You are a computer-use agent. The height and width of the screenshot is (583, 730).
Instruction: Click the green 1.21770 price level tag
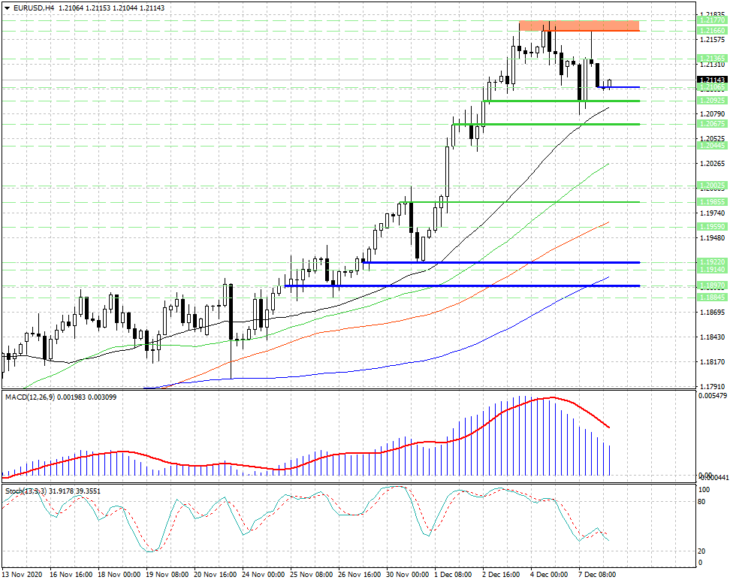click(712, 20)
